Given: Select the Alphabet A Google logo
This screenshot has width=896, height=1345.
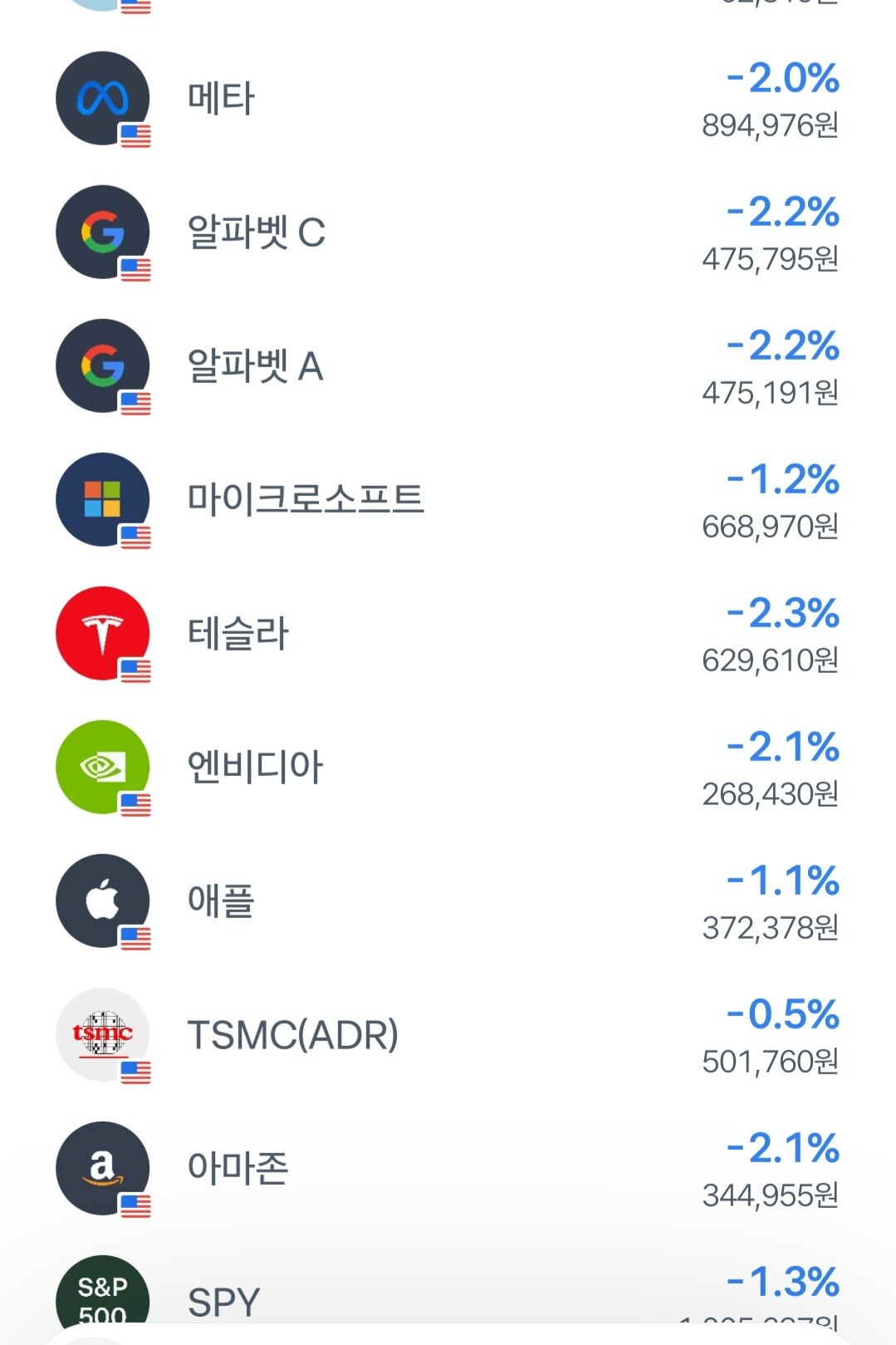Looking at the screenshot, I should (x=103, y=366).
